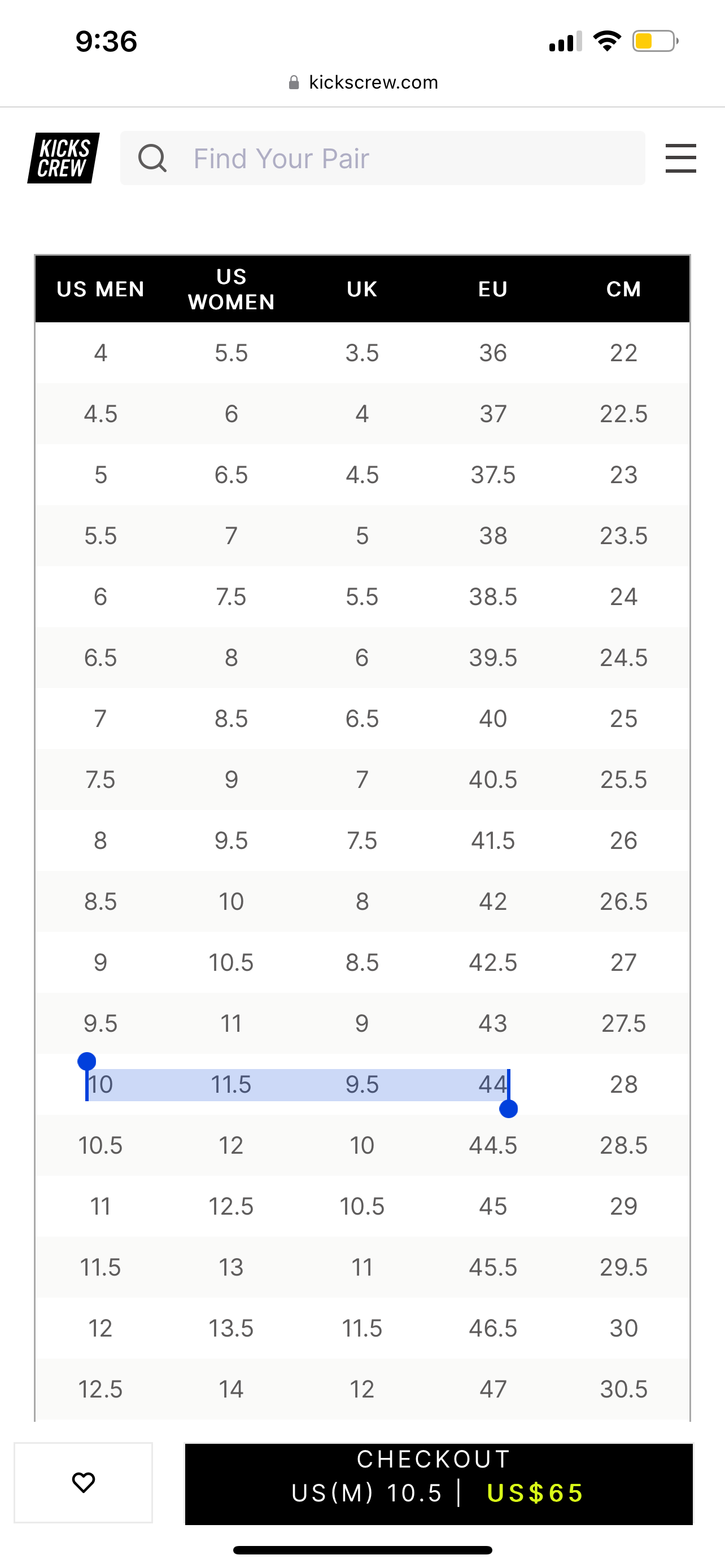725x1568 pixels.
Task: Tap the battery status icon
Action: coord(655,41)
